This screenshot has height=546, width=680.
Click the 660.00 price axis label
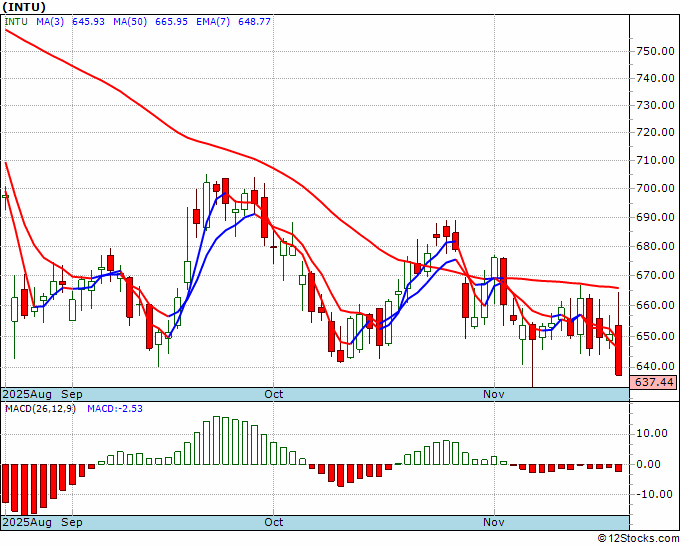pos(655,305)
